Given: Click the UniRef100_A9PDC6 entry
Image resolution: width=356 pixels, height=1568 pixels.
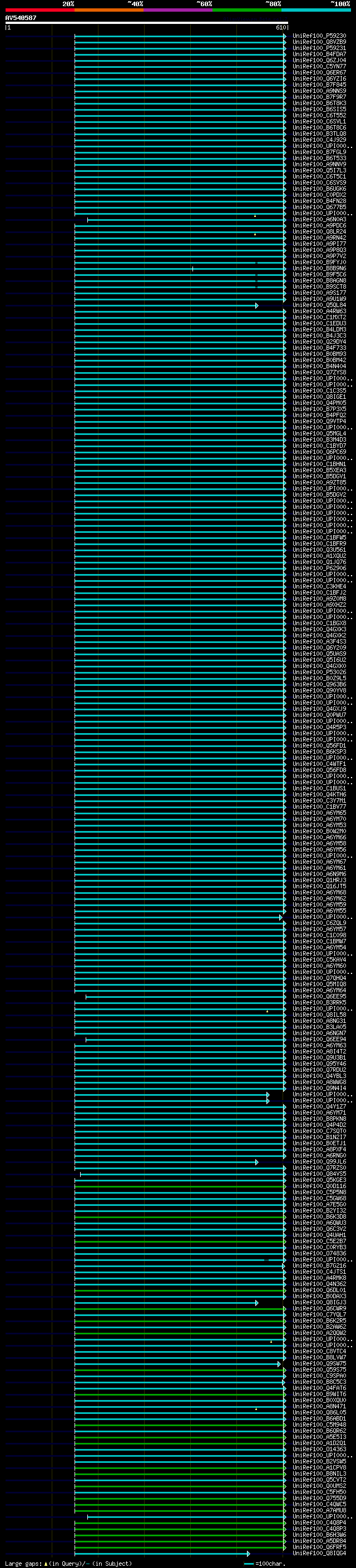Looking at the screenshot, I should (319, 225).
